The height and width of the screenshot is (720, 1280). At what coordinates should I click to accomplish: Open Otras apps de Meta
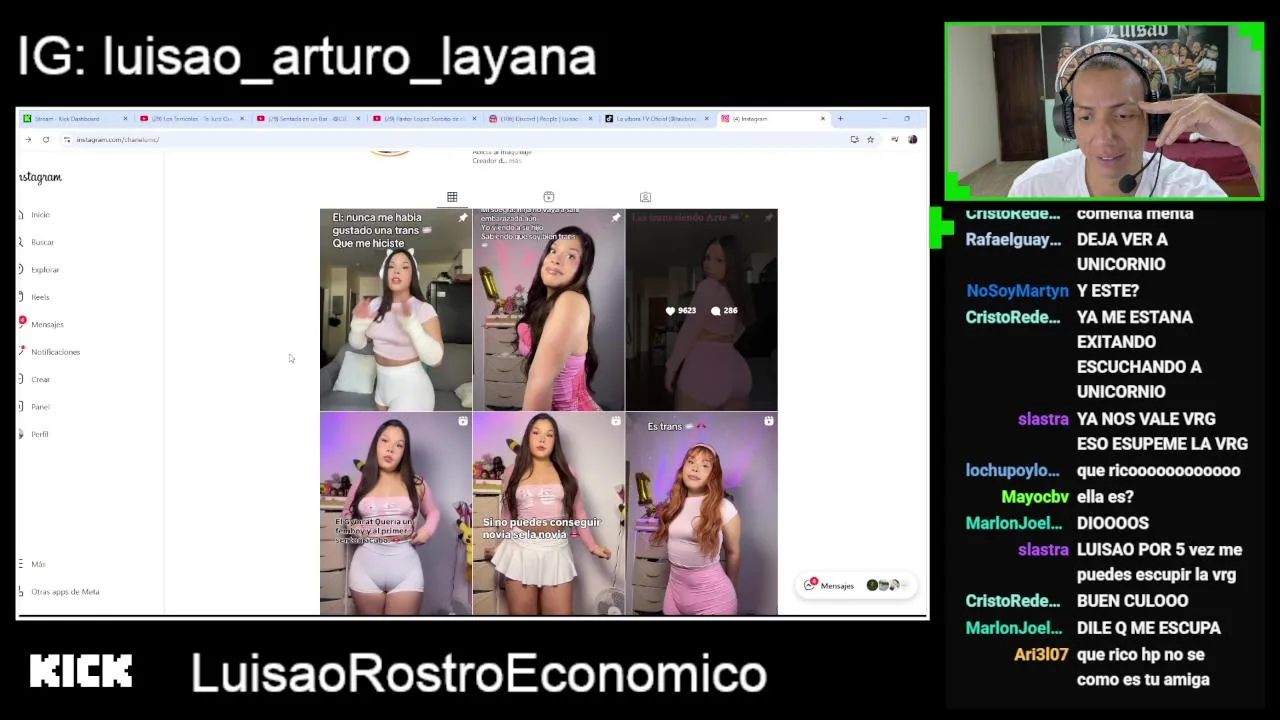click(x=65, y=592)
